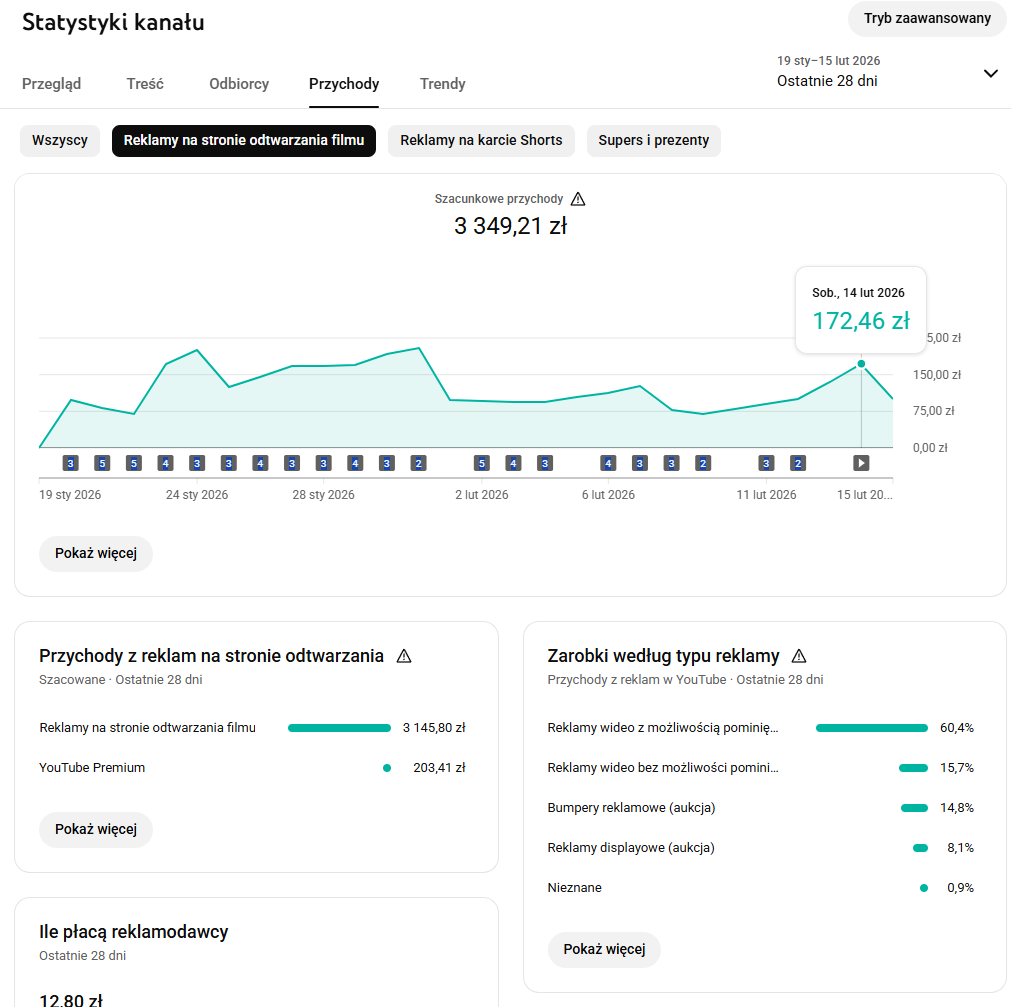Click the video marker badge above 19 sty 2026
The image size is (1011, 1007).
[x=70, y=463]
